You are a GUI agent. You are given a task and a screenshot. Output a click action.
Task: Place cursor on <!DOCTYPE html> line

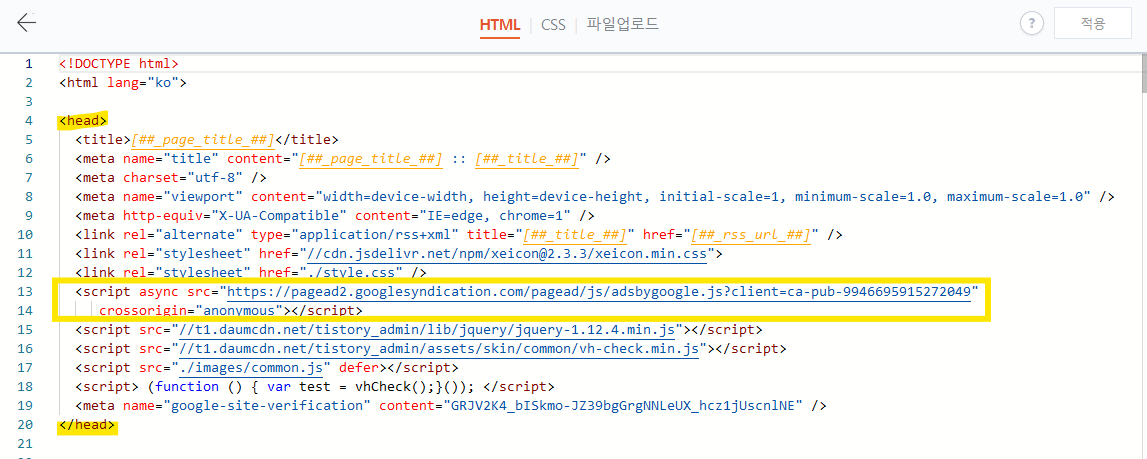(x=119, y=64)
